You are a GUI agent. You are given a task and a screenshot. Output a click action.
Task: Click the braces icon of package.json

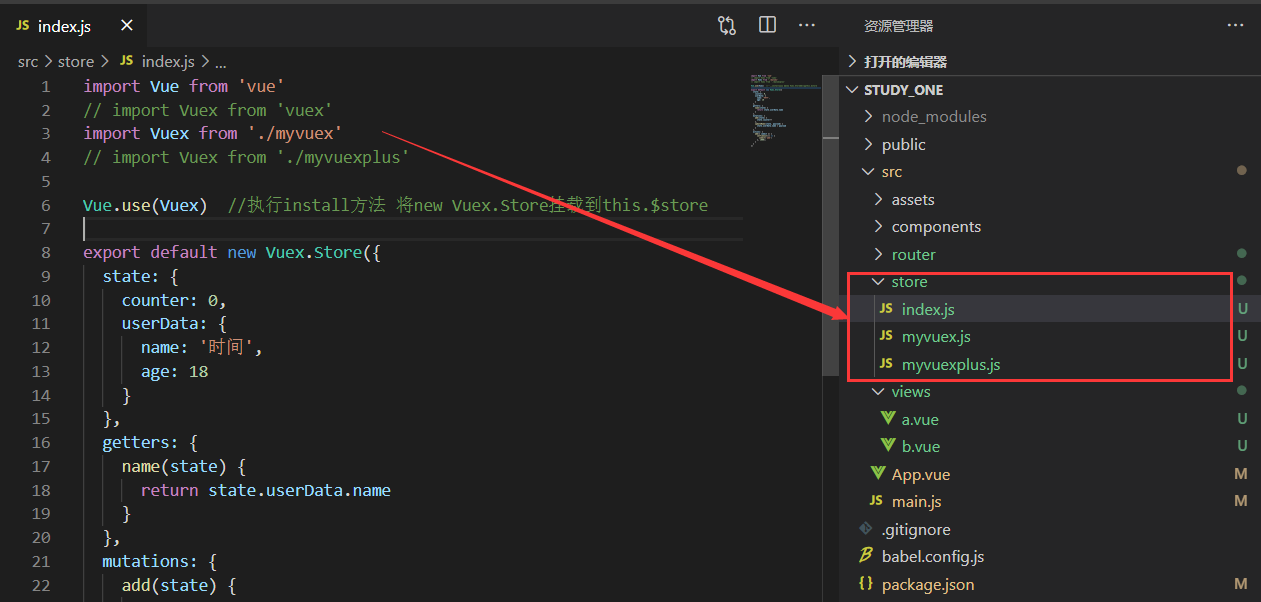tap(866, 584)
